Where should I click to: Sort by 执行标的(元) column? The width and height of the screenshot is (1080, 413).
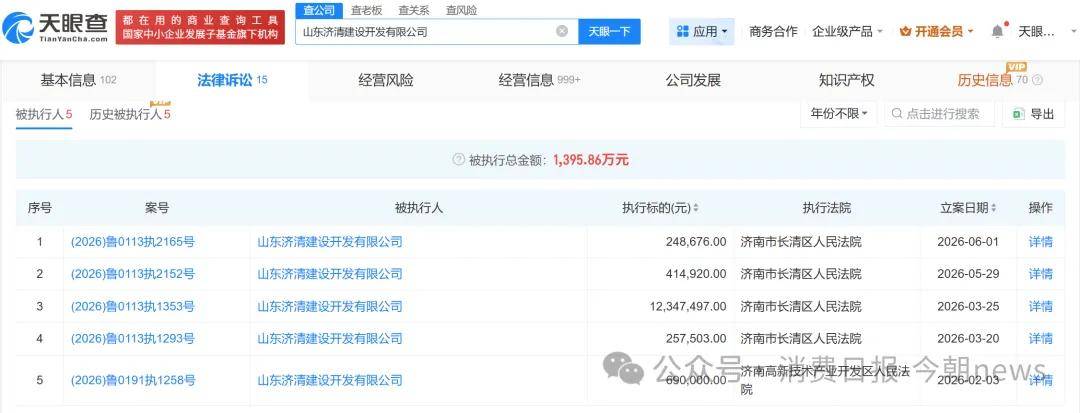tap(661, 208)
